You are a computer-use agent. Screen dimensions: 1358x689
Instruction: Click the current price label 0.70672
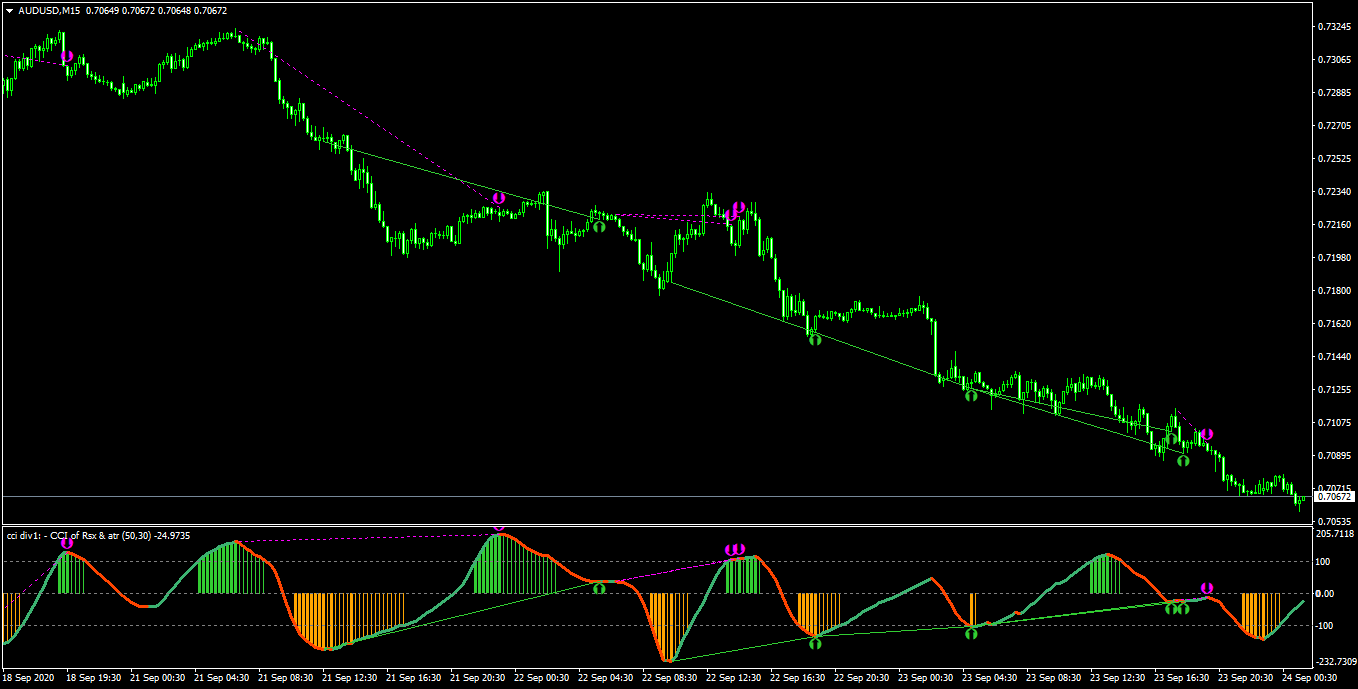(1335, 496)
